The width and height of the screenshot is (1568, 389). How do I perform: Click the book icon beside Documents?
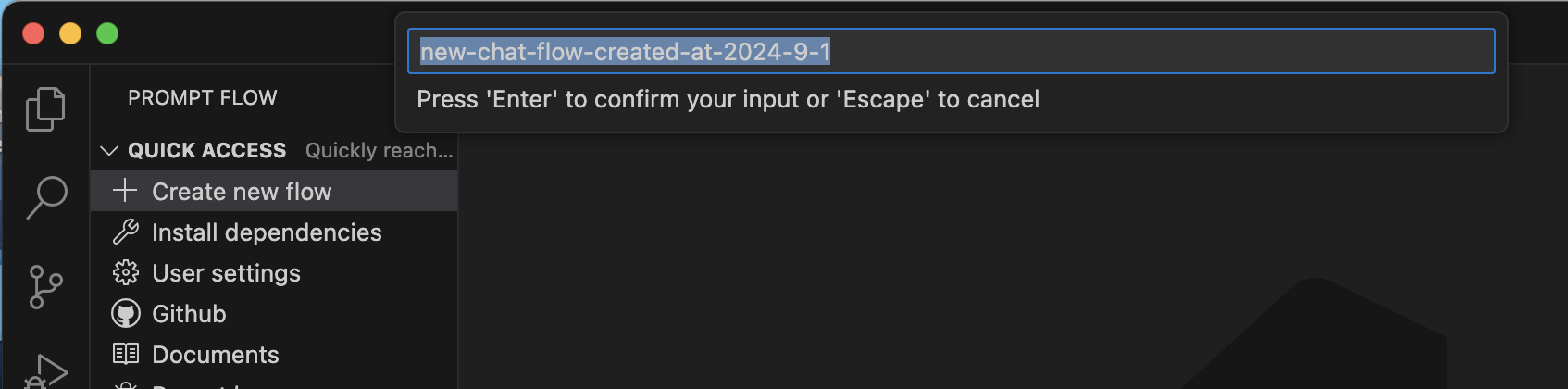[x=125, y=354]
